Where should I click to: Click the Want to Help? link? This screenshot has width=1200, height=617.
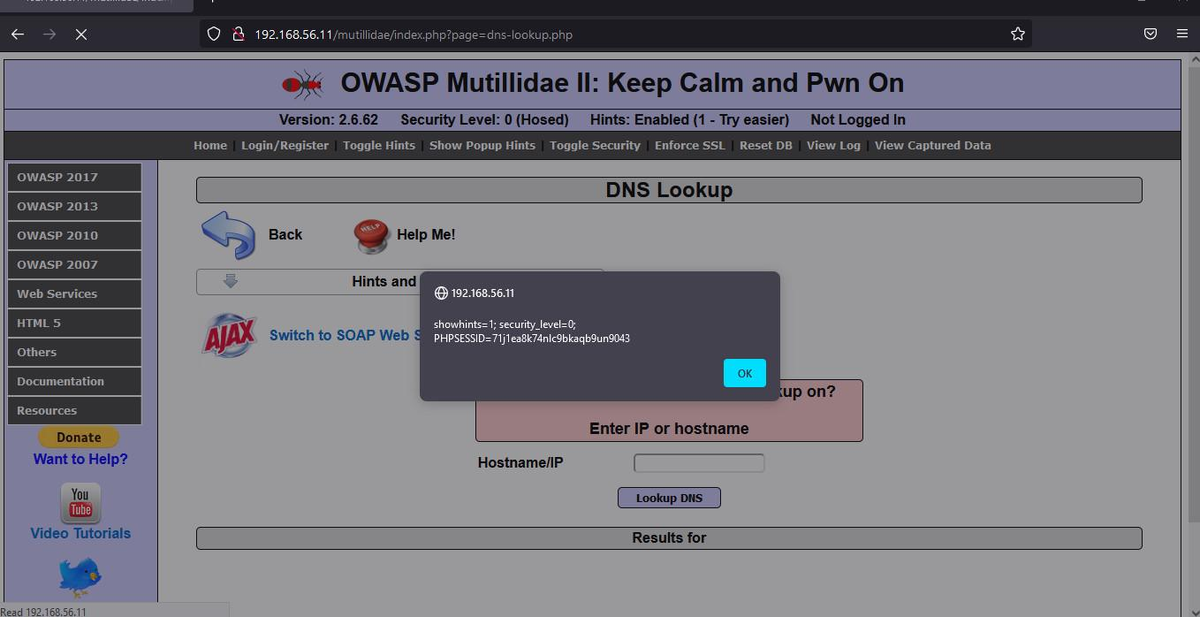point(80,459)
